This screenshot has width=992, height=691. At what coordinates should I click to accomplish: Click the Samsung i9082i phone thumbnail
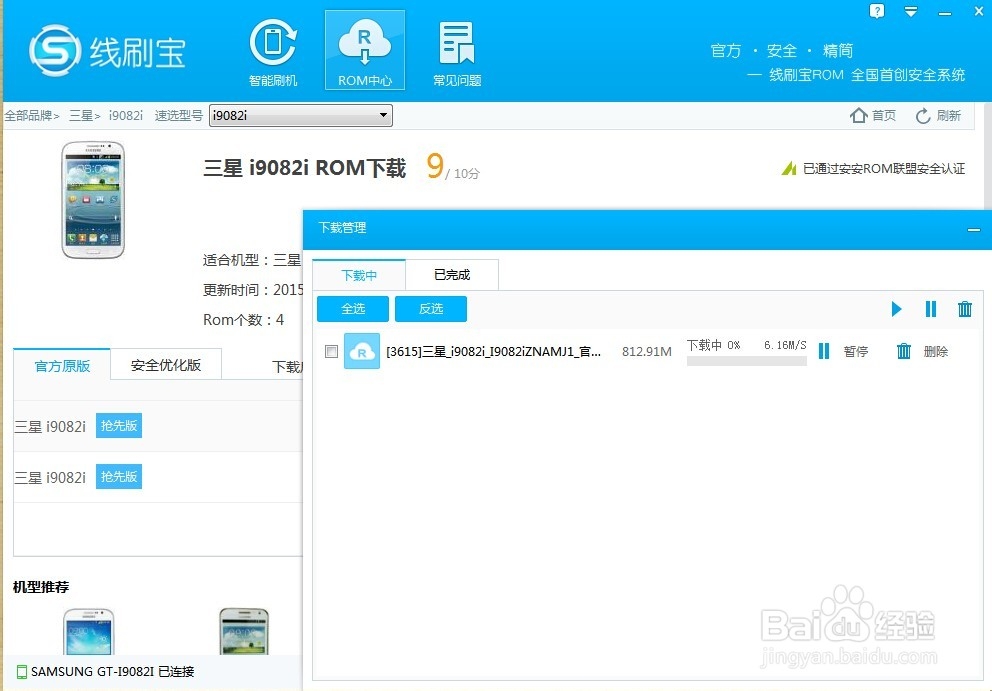pos(93,199)
